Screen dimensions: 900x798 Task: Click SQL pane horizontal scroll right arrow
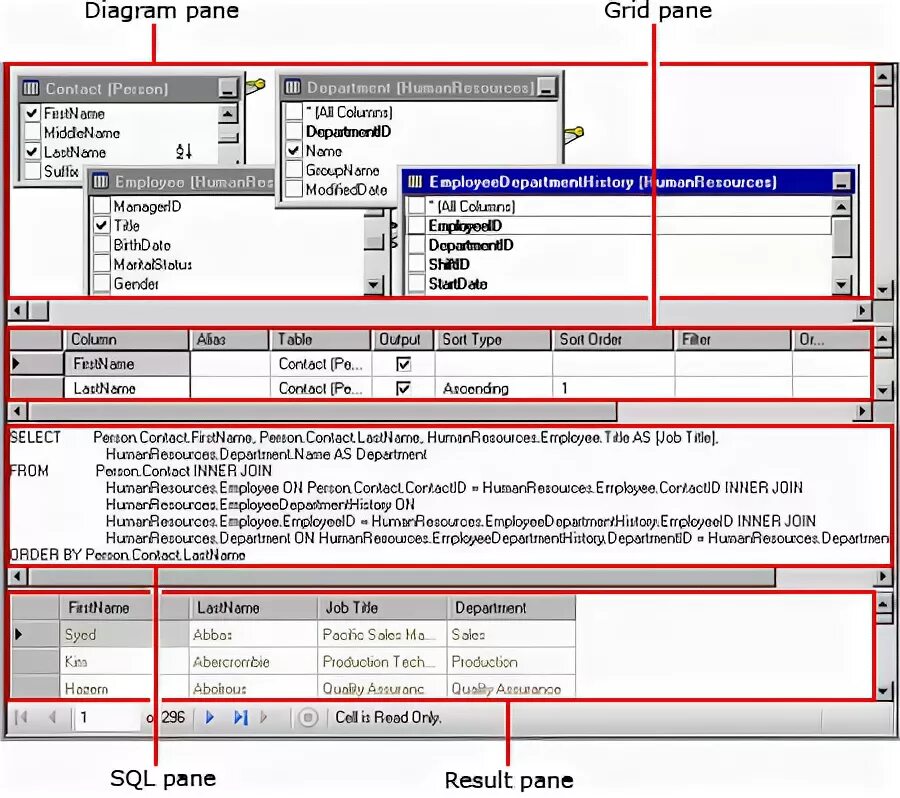[883, 576]
